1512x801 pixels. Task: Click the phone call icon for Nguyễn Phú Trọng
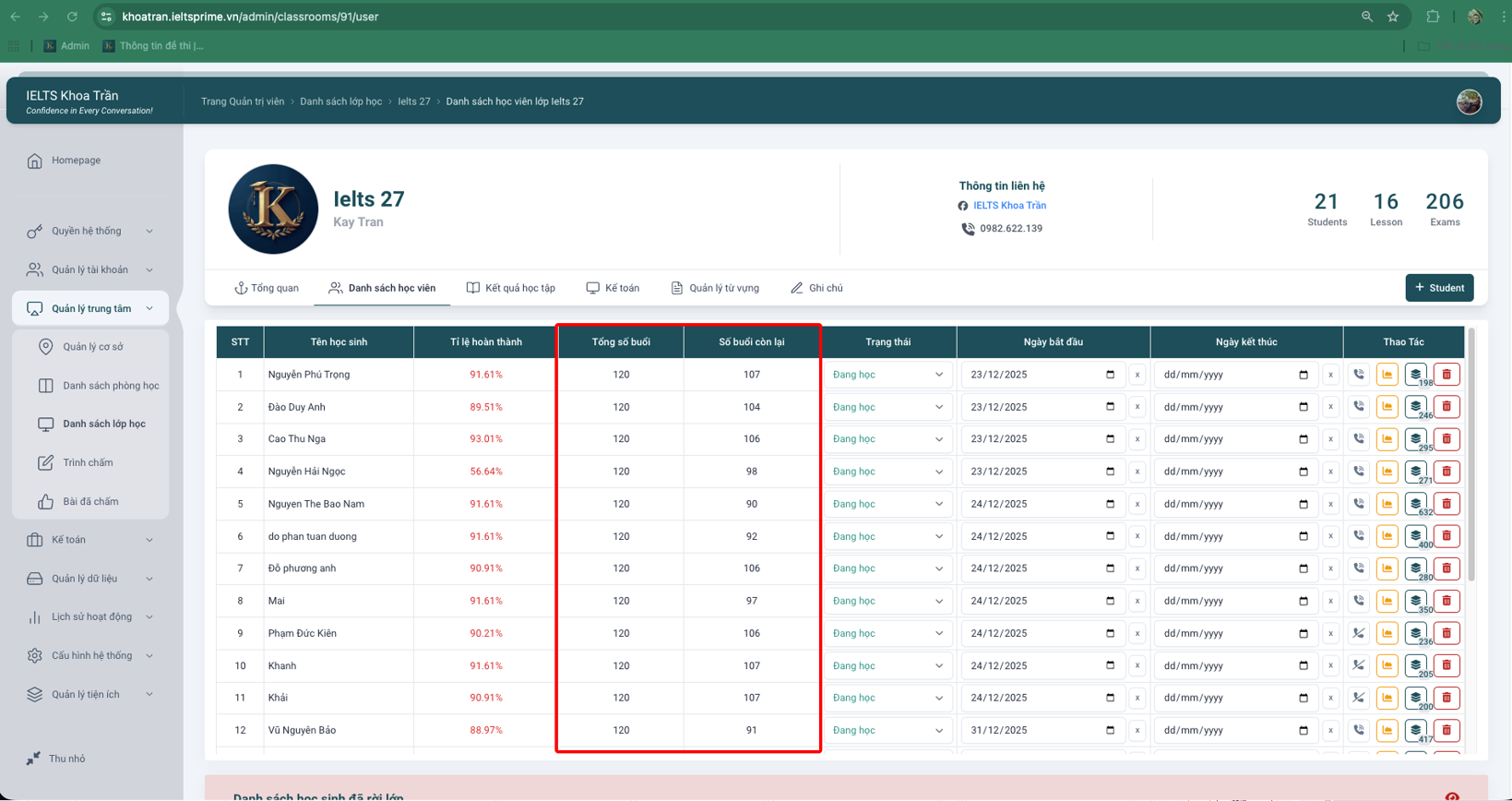coord(1359,375)
